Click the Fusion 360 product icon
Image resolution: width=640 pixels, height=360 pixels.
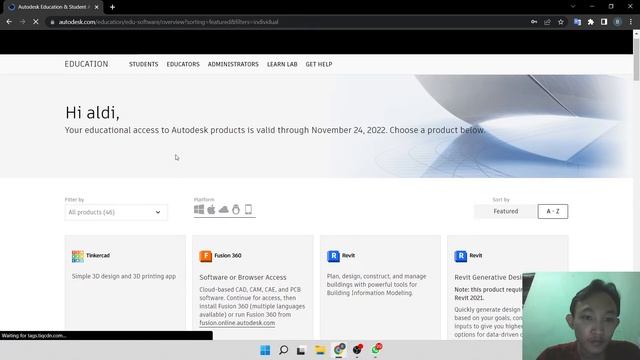point(205,256)
